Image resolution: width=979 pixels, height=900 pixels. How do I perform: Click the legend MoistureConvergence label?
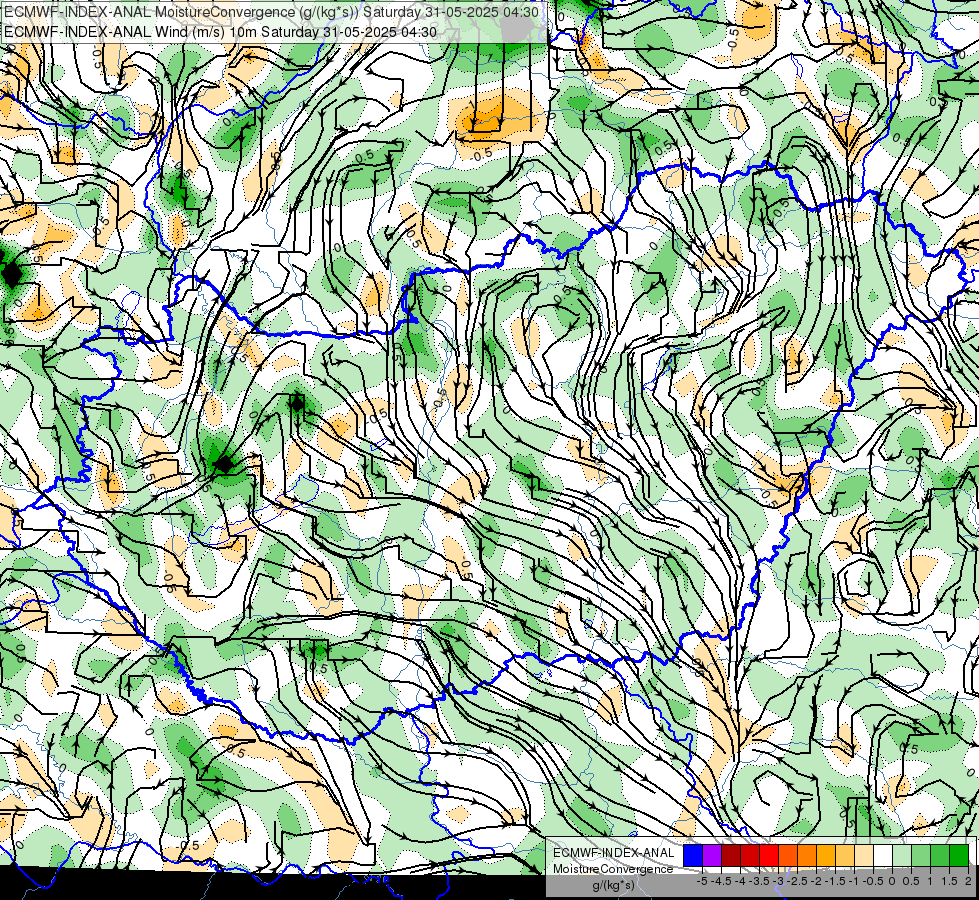(613, 869)
